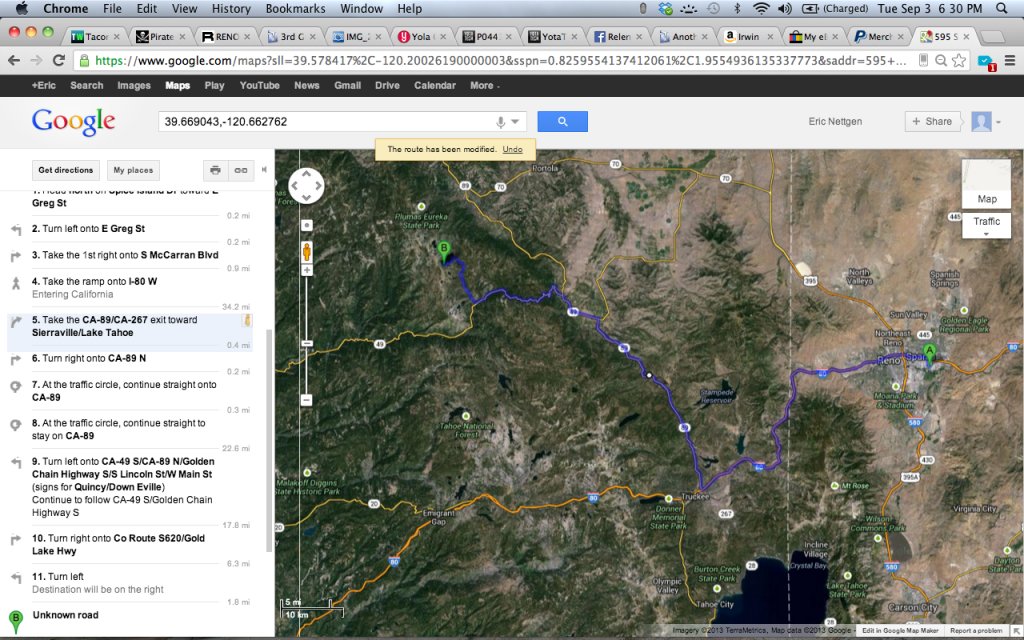Image resolution: width=1024 pixels, height=640 pixels.
Task: Click the zoom in plus button
Action: tap(306, 270)
